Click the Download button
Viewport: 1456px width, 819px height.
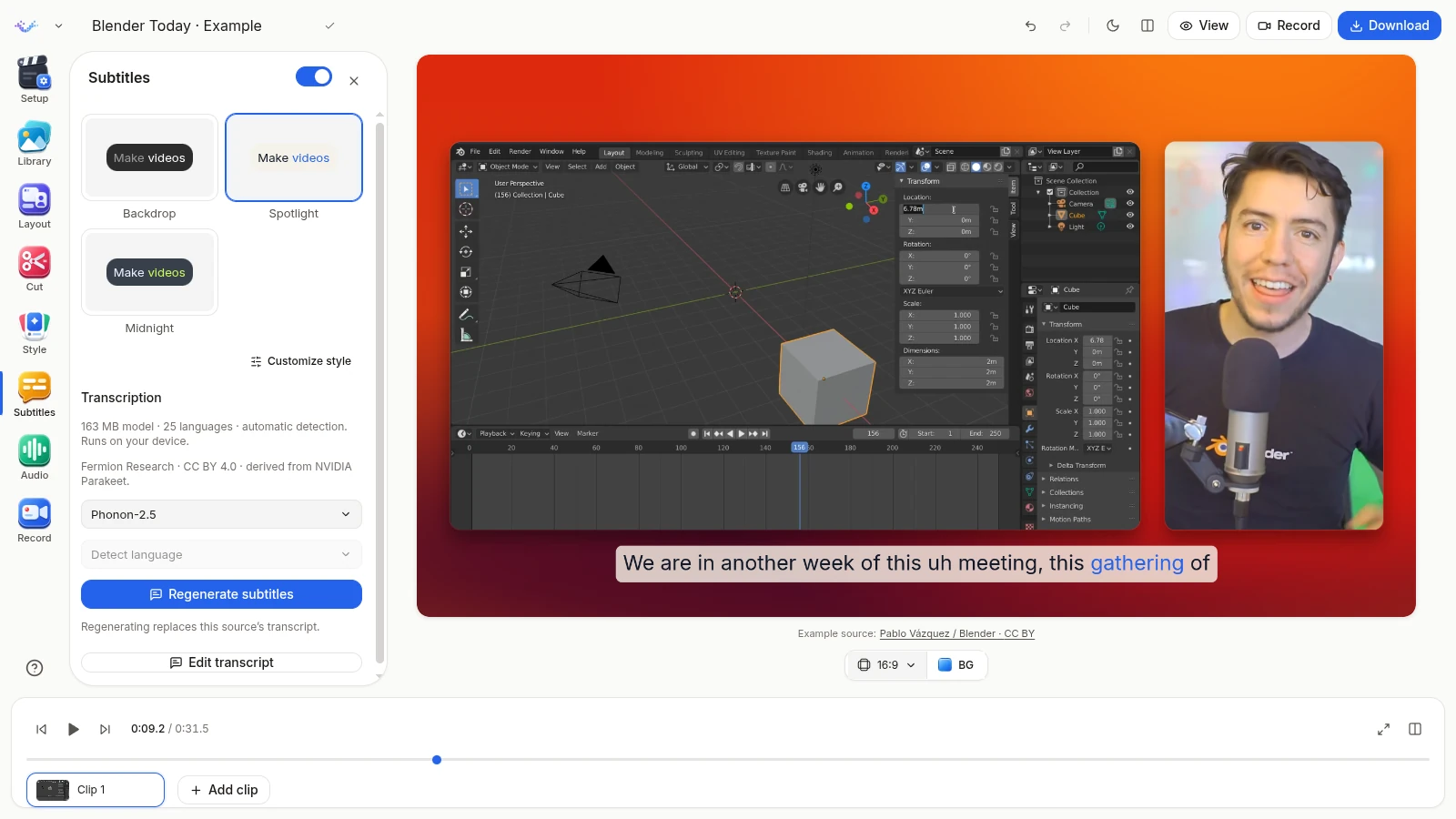(1390, 25)
